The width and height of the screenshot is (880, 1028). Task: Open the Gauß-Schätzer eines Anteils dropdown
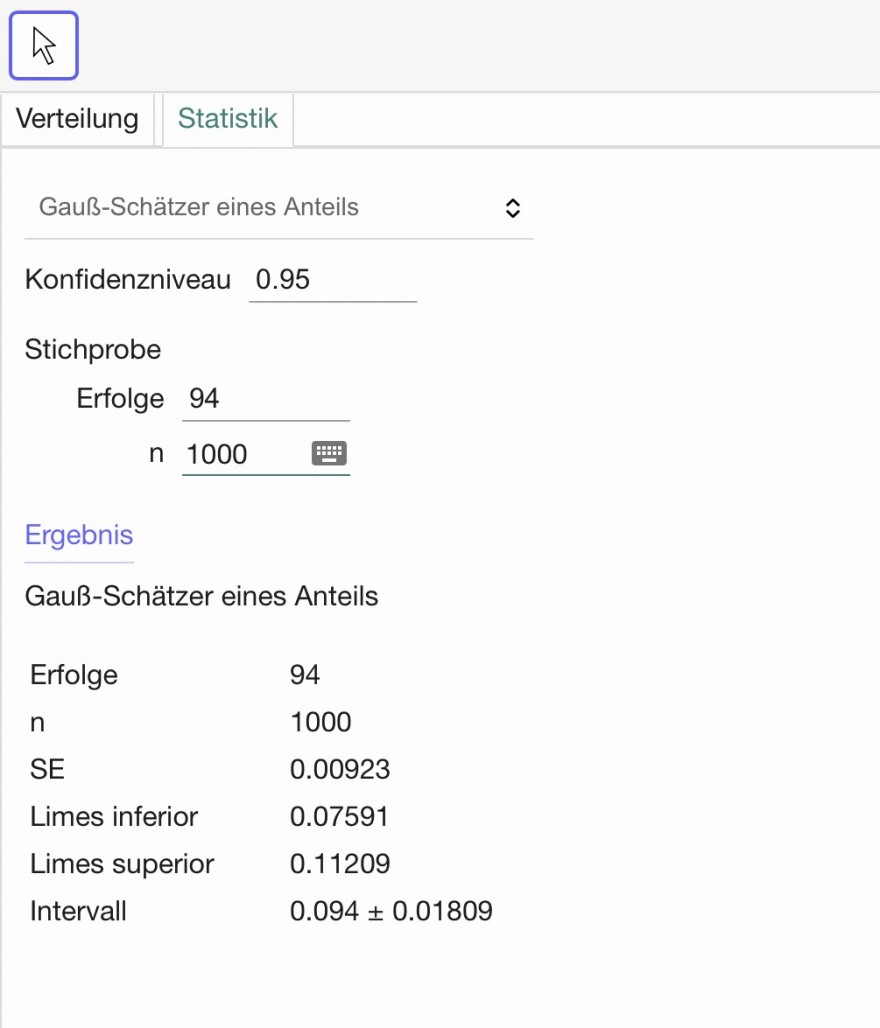tap(279, 208)
